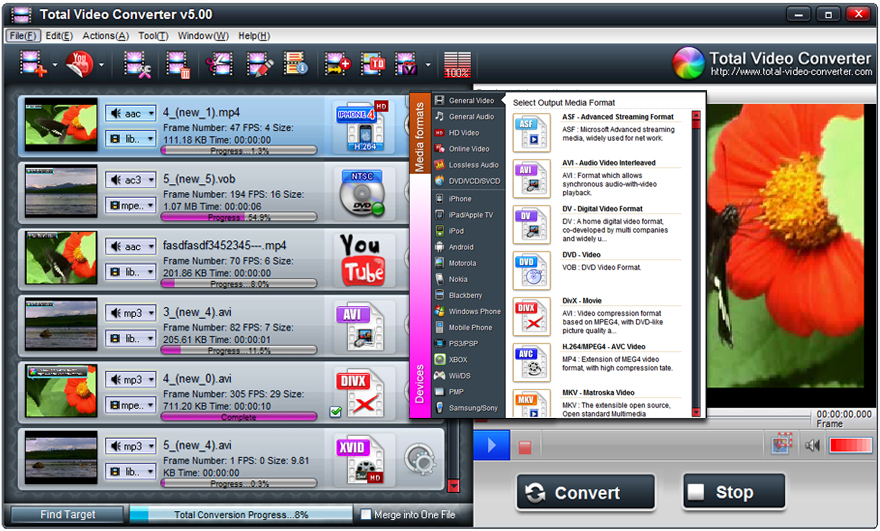Click settings gear icon of 5_(new_4).avi row
880x531 pixels.
(420, 460)
